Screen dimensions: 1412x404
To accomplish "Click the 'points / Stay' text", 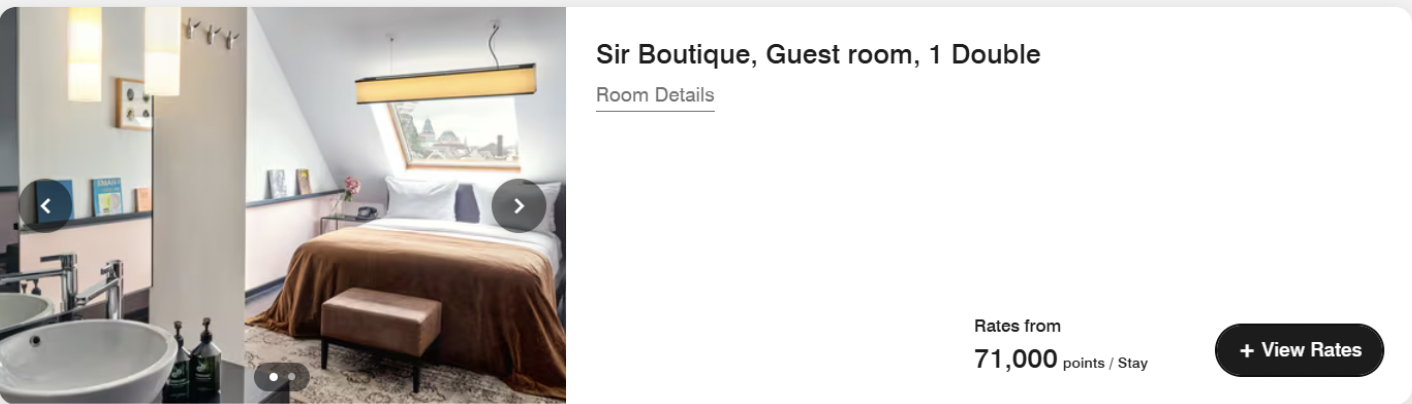I will coord(1105,363).
